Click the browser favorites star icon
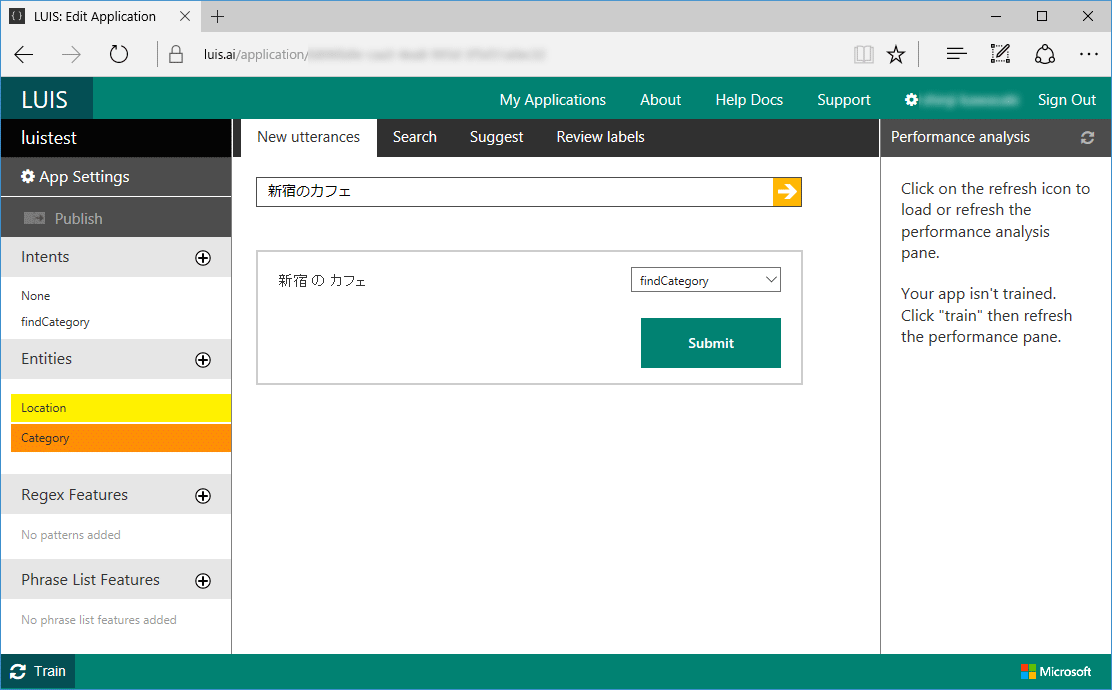This screenshot has height=690, width=1112. pyautogui.click(x=896, y=54)
